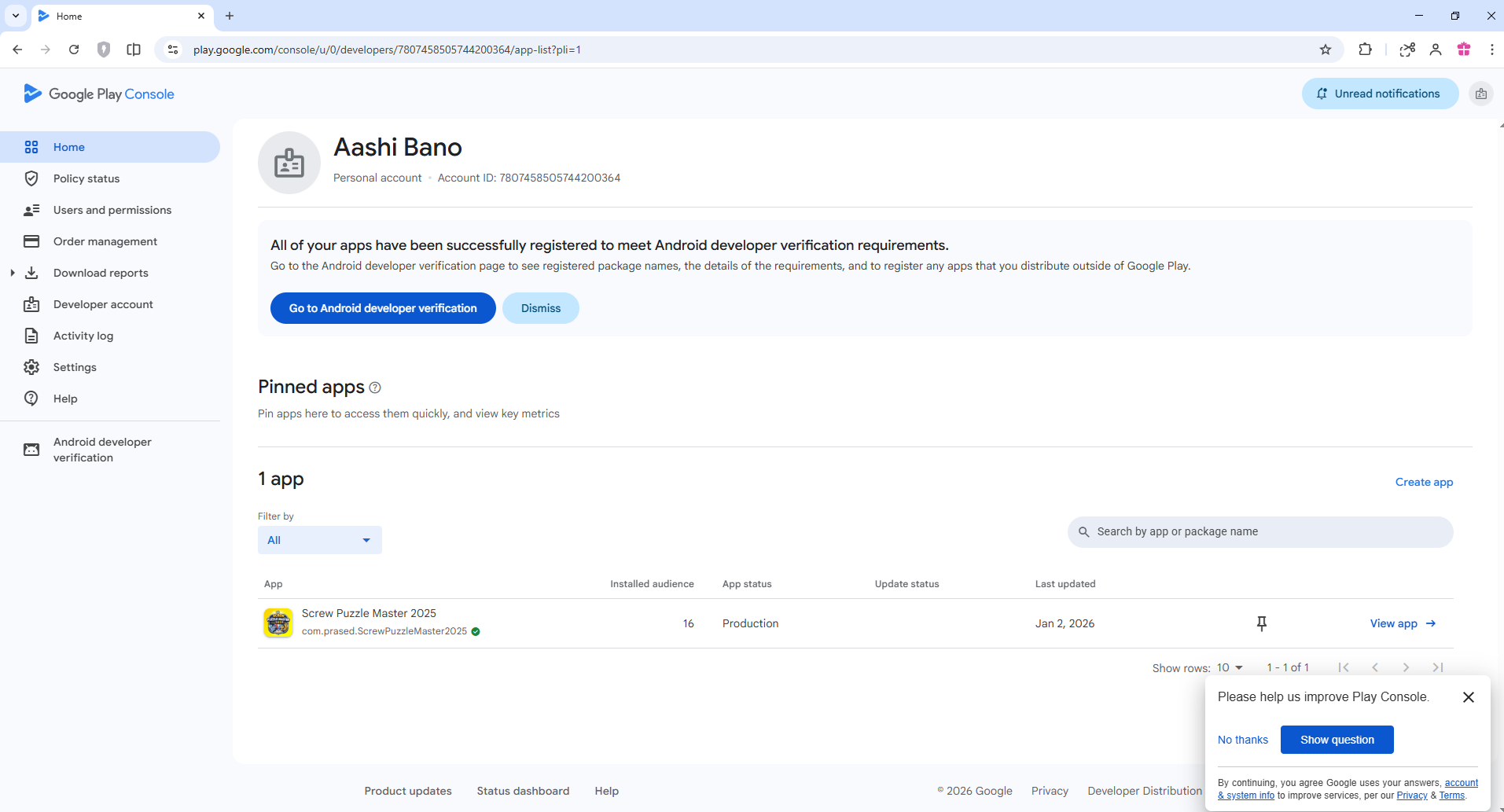Open the tab search dropdown arrow

pos(16,16)
